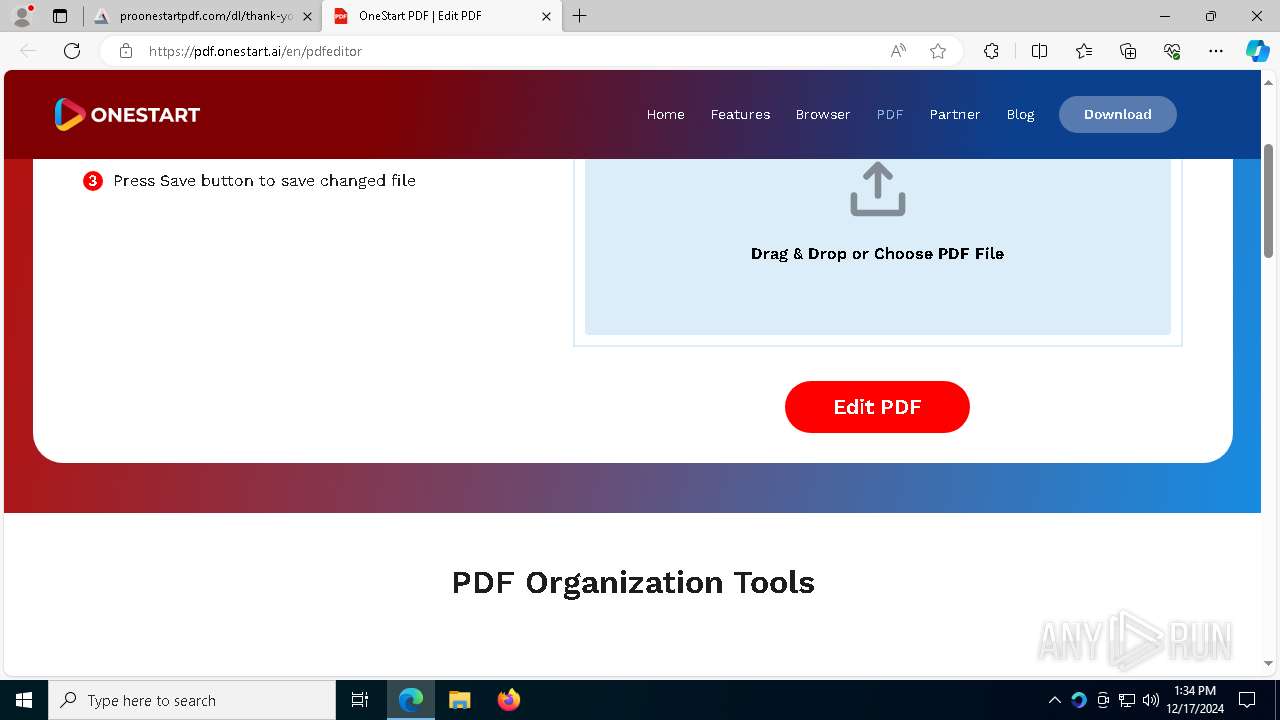Open Task View on the taskbar
Image resolution: width=1280 pixels, height=720 pixels.
pyautogui.click(x=360, y=700)
